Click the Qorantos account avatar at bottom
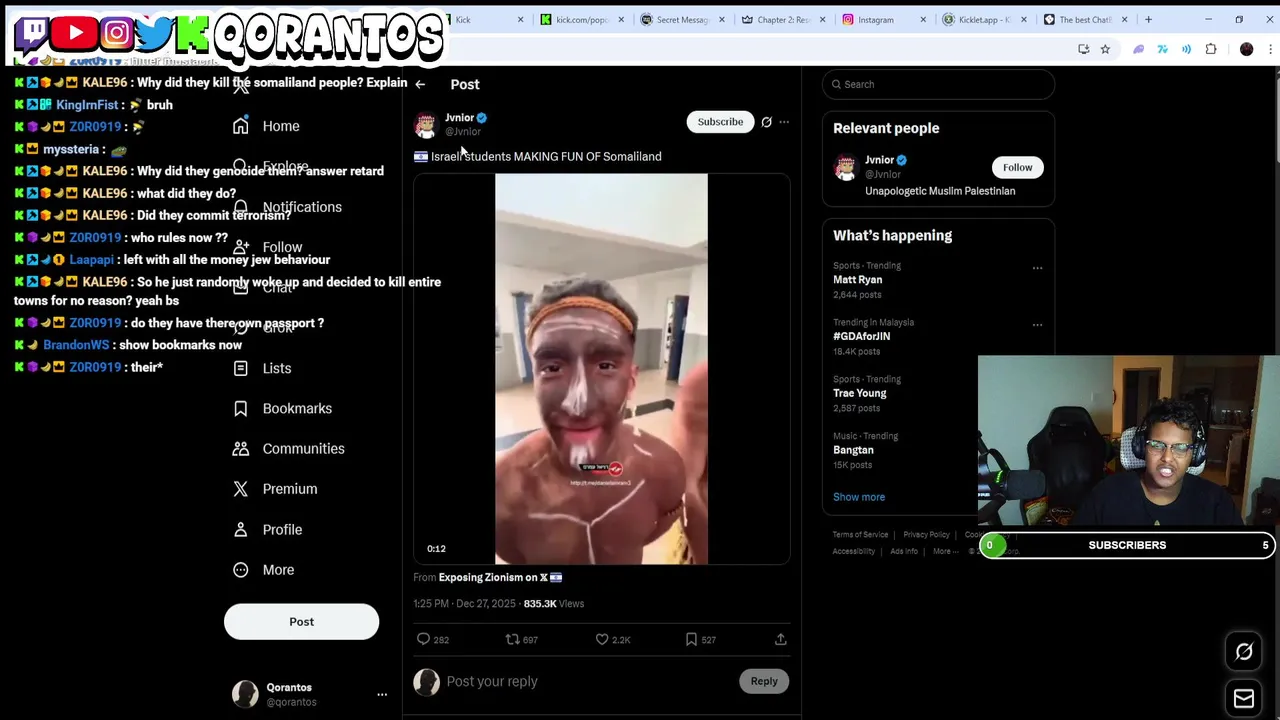Viewport: 1280px width, 720px height. (x=245, y=694)
